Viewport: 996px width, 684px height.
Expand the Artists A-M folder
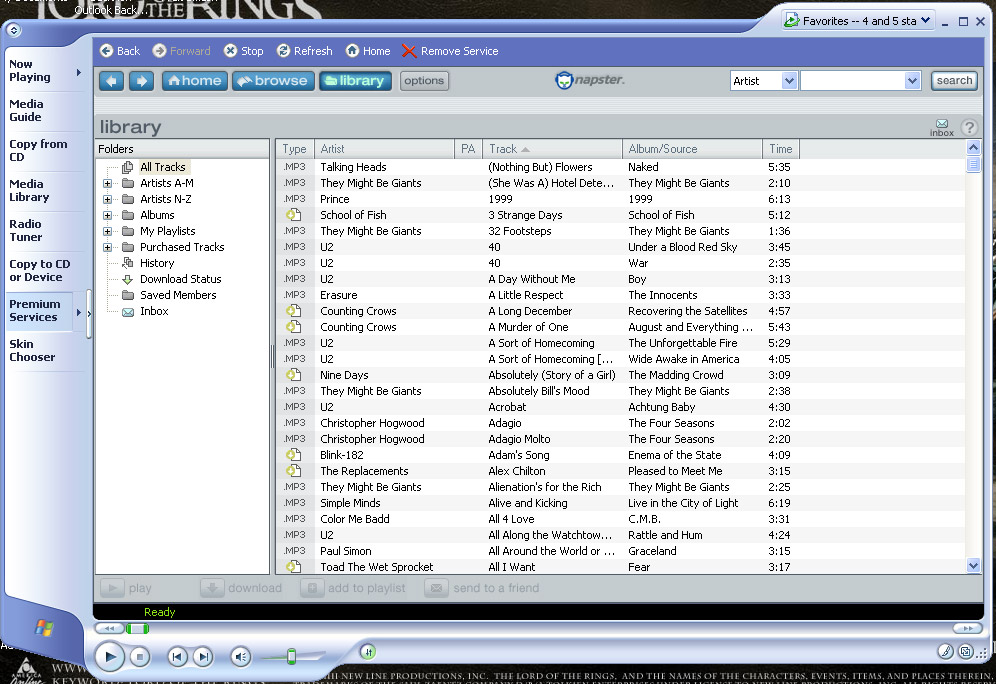click(x=107, y=184)
